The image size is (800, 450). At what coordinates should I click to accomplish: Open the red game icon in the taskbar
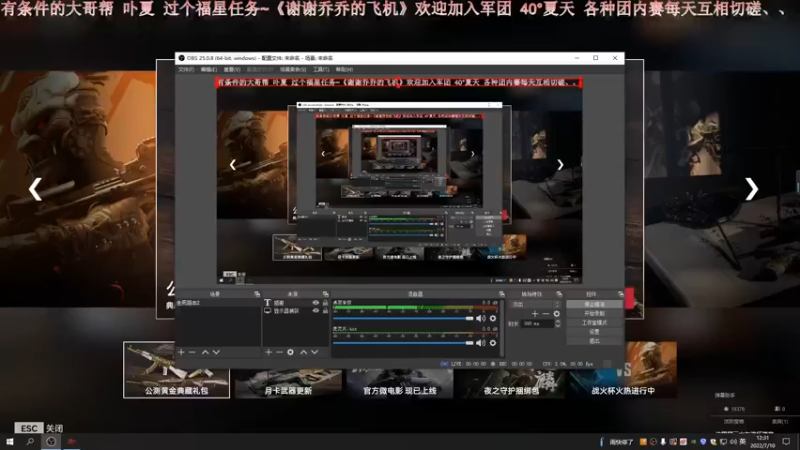click(x=72, y=441)
